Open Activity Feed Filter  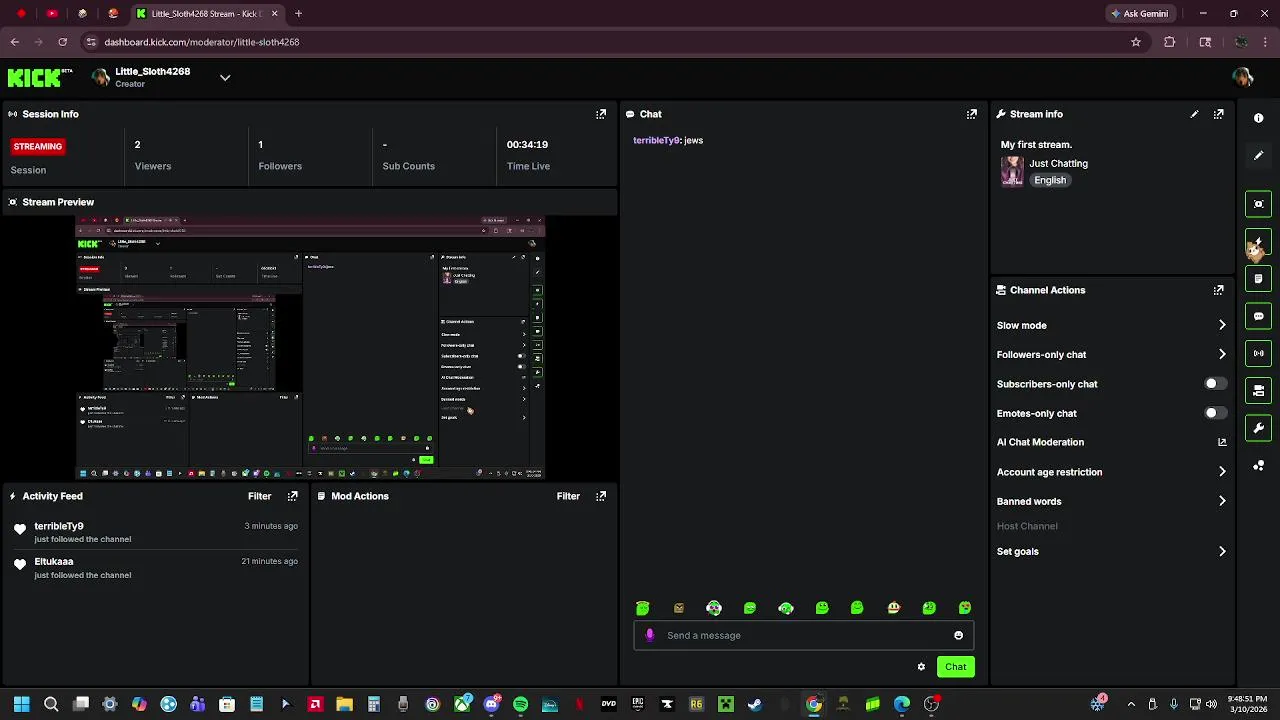259,496
